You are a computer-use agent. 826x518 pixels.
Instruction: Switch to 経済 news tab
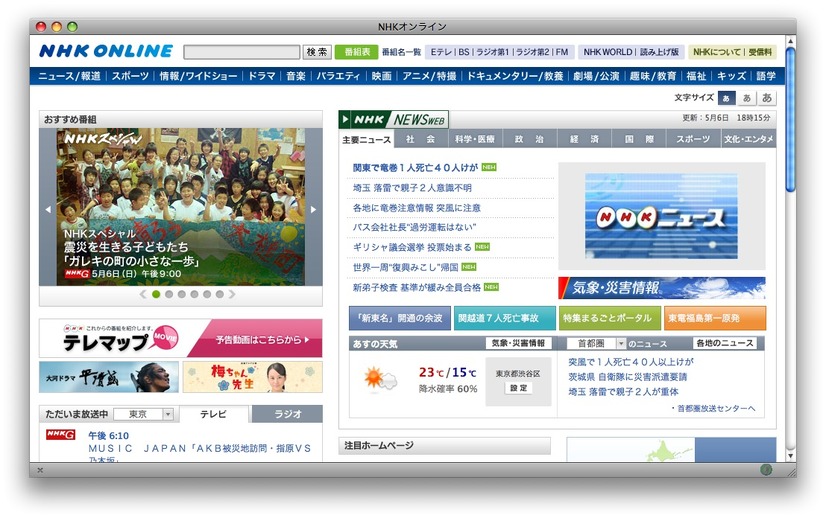coord(584,139)
